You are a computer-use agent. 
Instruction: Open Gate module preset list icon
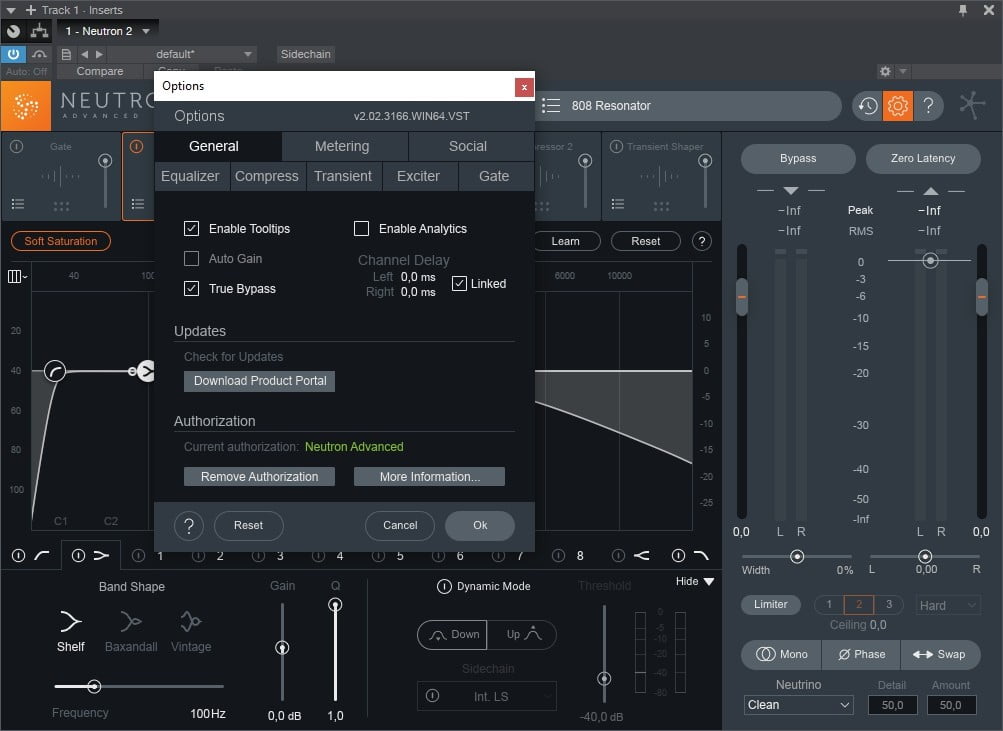click(x=18, y=204)
